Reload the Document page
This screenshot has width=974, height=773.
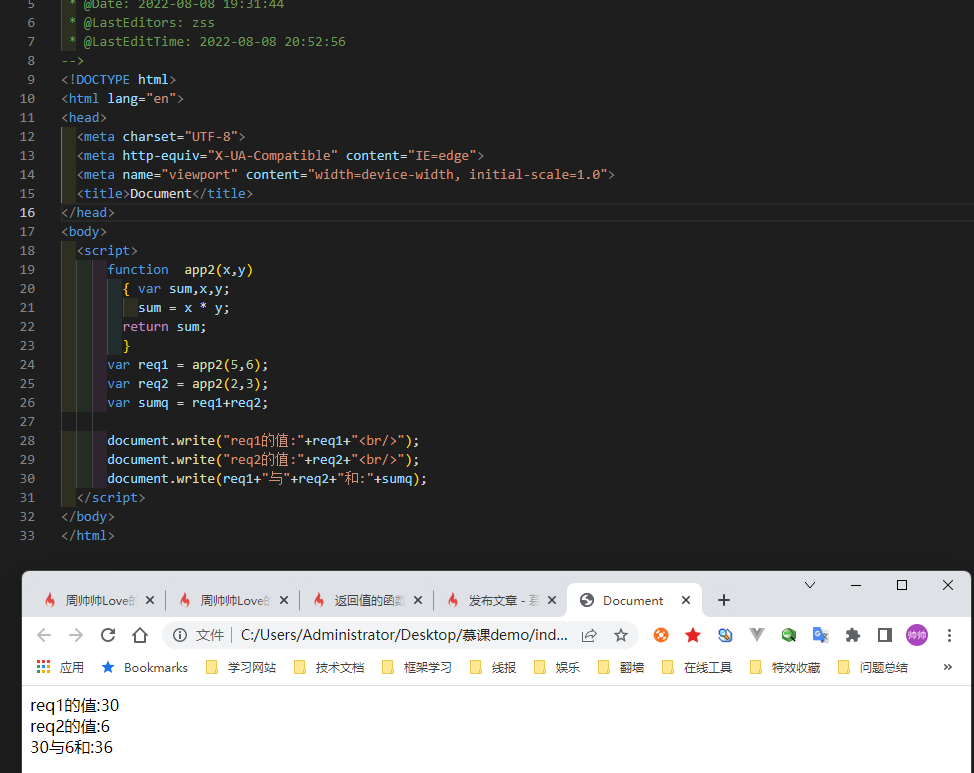pos(108,635)
